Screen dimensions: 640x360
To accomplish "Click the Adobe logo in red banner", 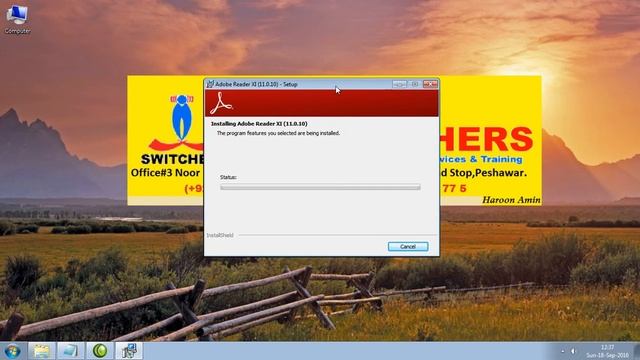I will tap(221, 103).
